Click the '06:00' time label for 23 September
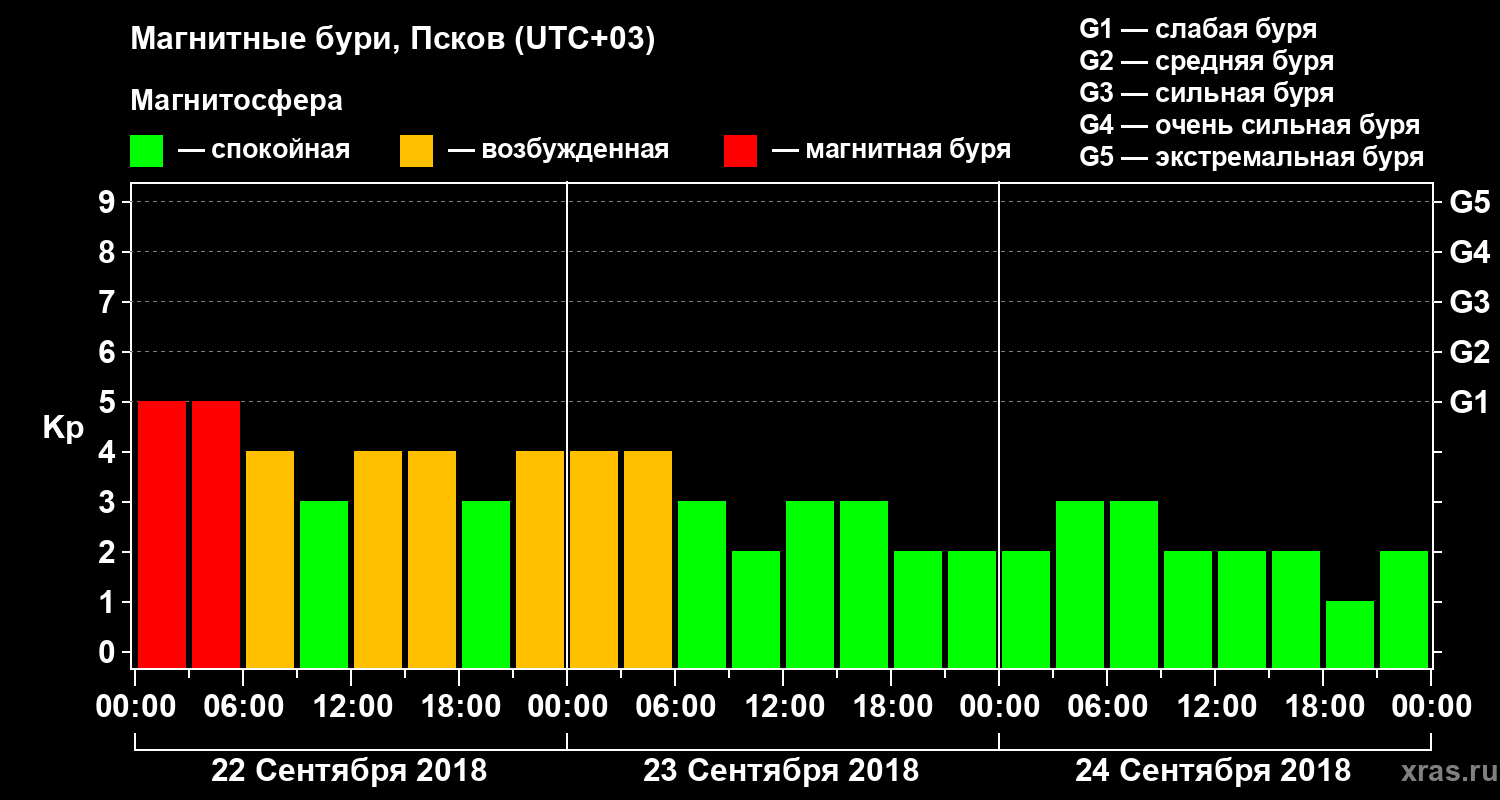The image size is (1500, 800). pyautogui.click(x=674, y=707)
